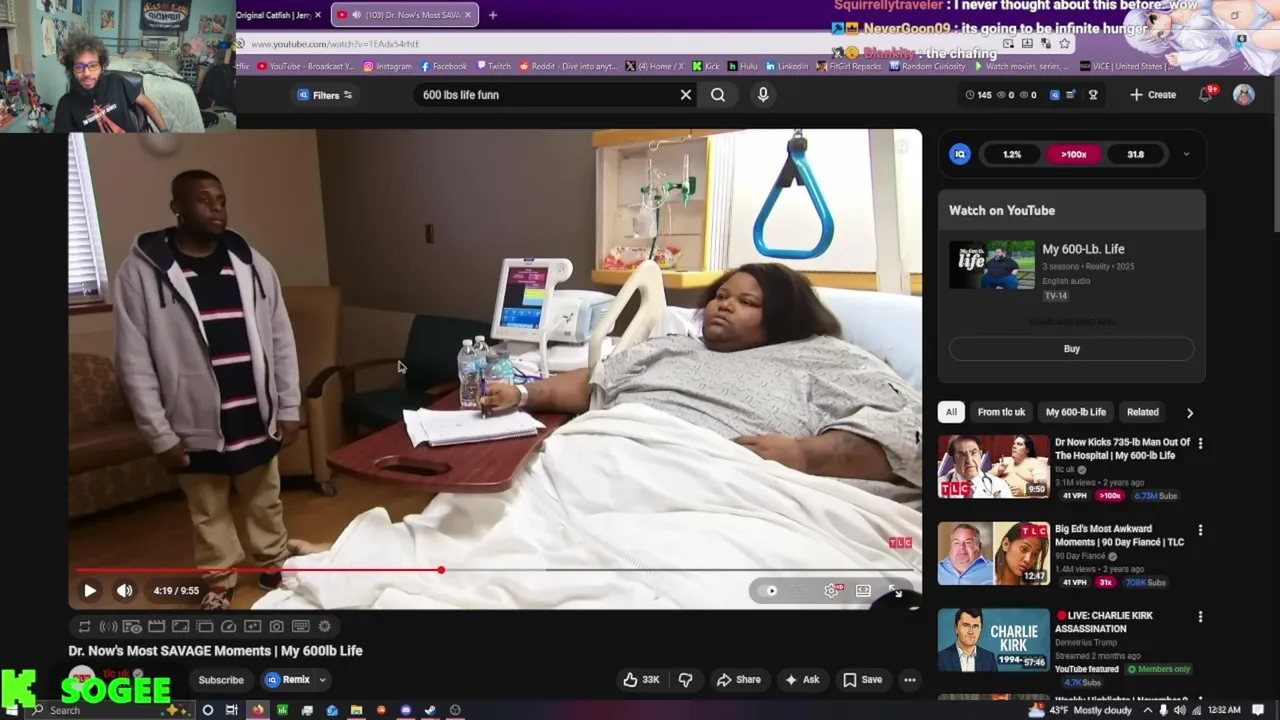Take a video screenshot with camera icon
The height and width of the screenshot is (720, 1280).
tap(276, 626)
